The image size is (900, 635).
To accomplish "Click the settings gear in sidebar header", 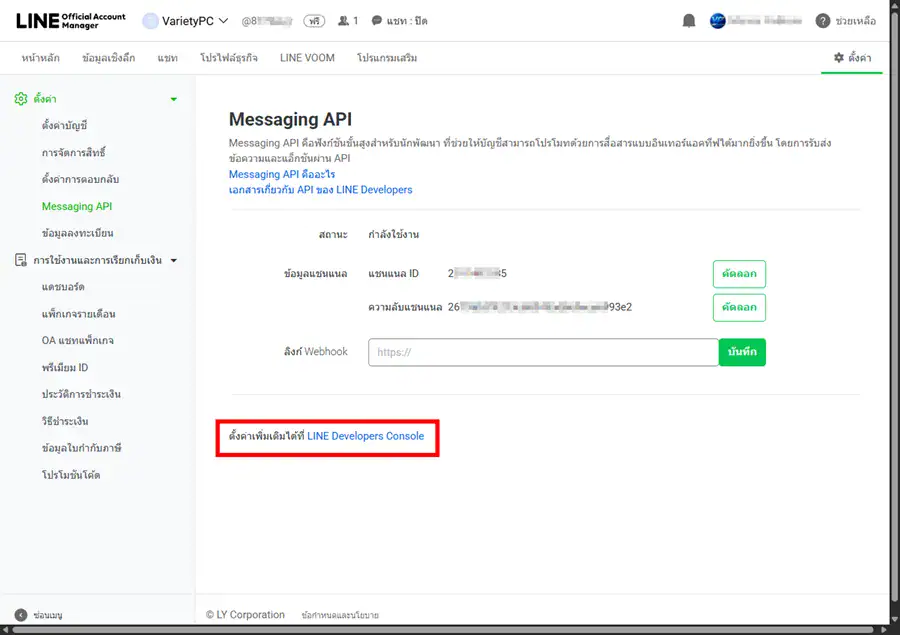I will point(21,99).
